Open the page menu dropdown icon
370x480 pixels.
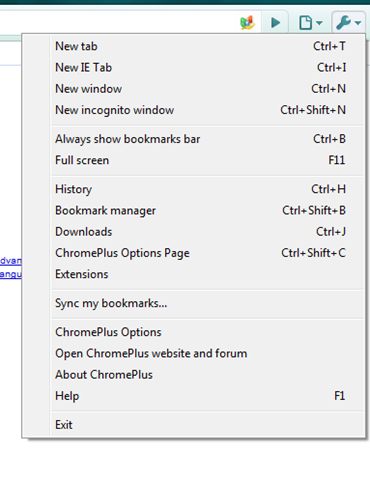(310, 23)
